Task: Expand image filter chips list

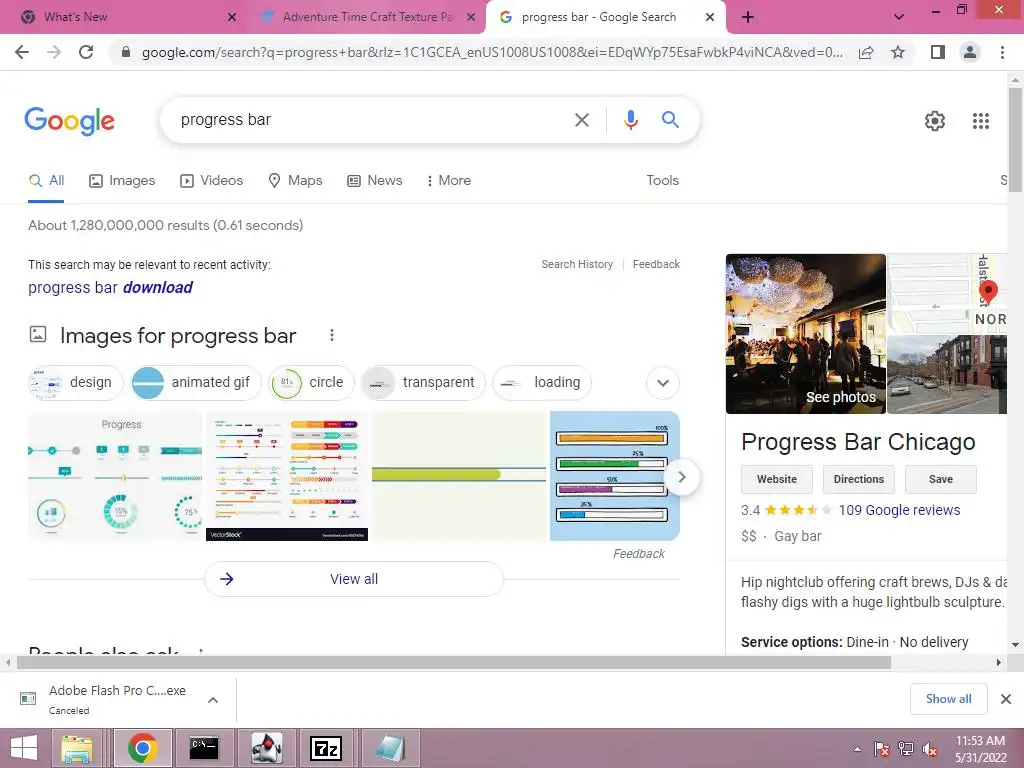Action: pos(663,383)
